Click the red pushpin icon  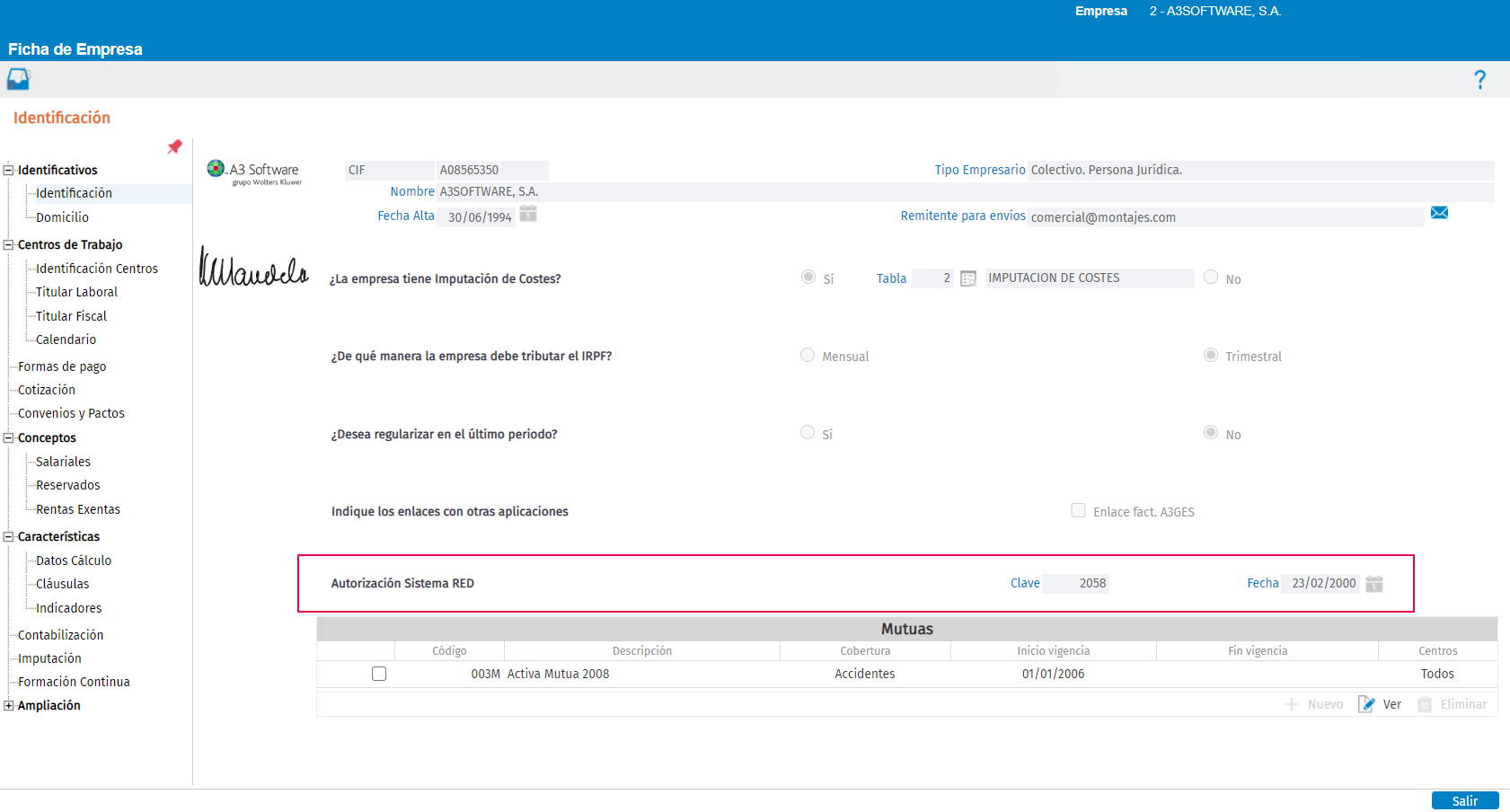point(174,146)
